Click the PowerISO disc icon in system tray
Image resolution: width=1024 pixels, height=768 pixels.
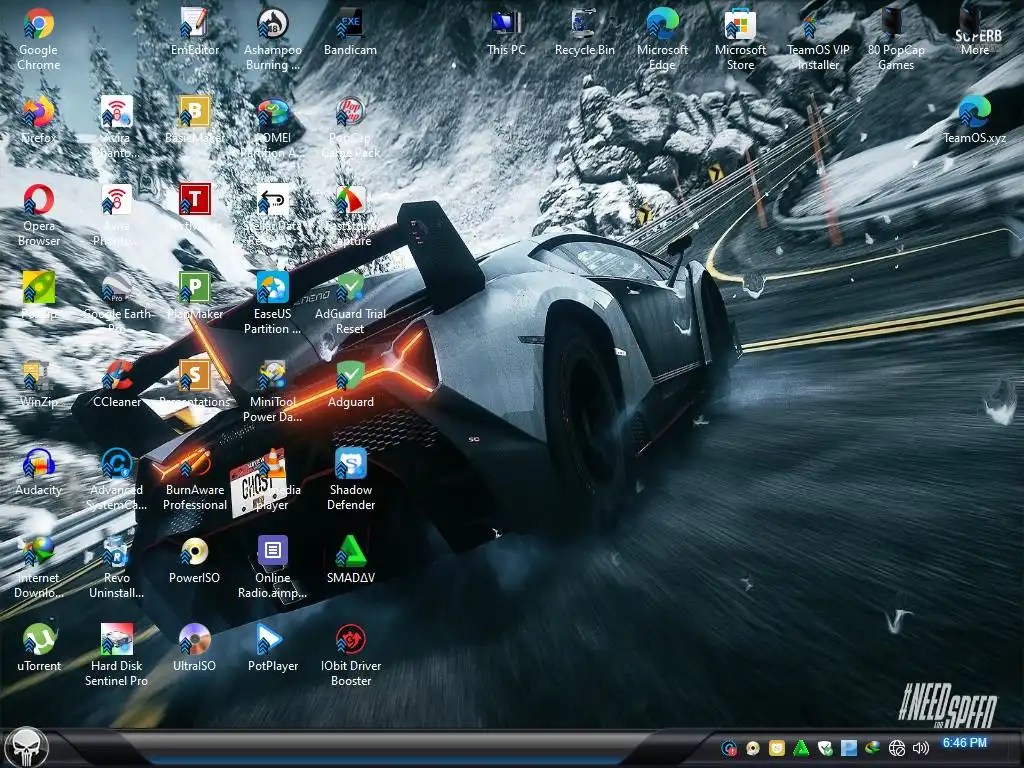pyautogui.click(x=753, y=748)
